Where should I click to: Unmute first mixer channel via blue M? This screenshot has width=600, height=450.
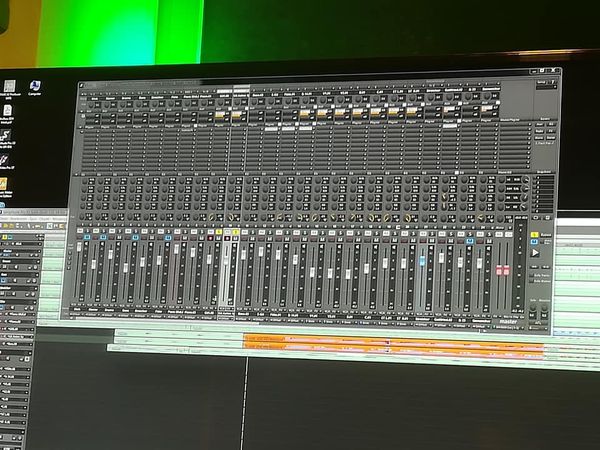coord(87,237)
